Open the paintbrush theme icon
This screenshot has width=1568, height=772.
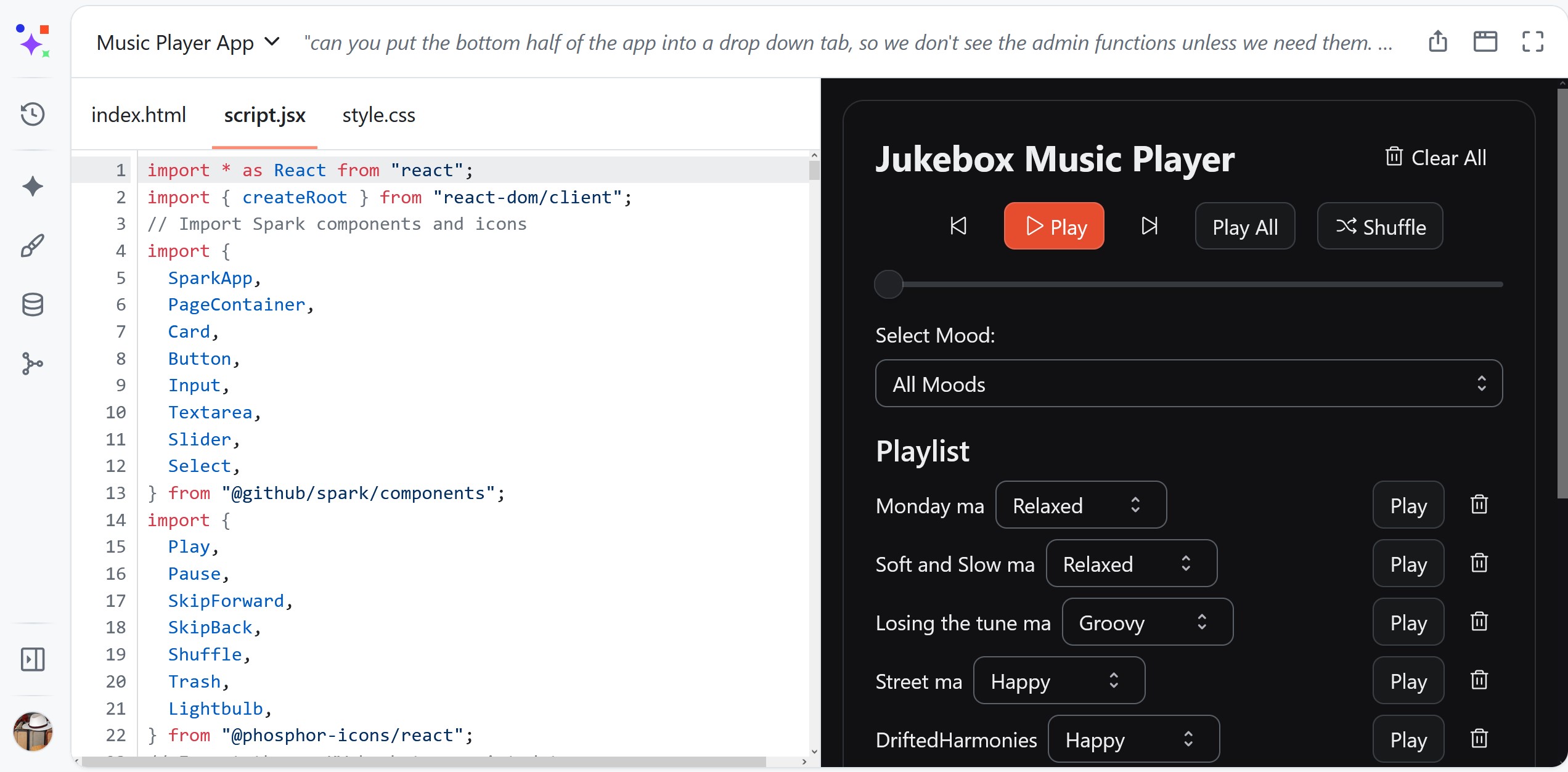pyautogui.click(x=33, y=245)
